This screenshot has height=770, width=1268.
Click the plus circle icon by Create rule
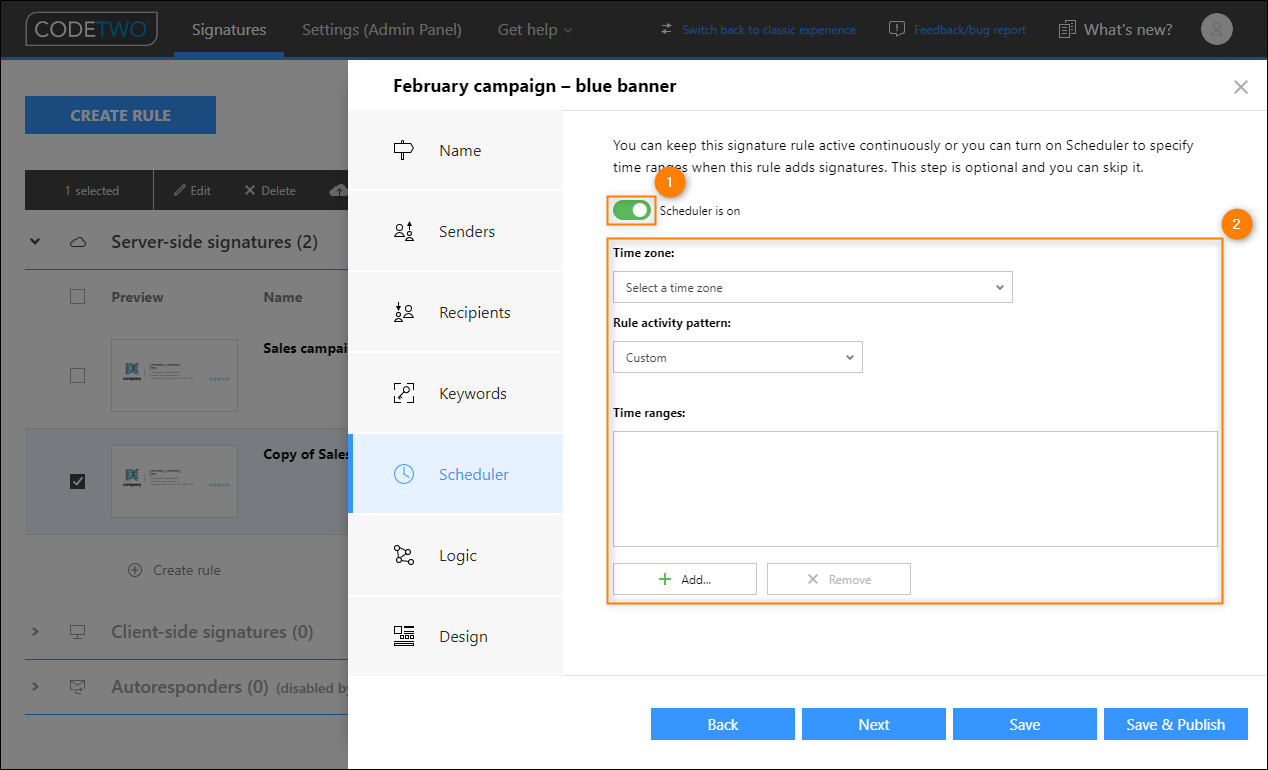135,570
